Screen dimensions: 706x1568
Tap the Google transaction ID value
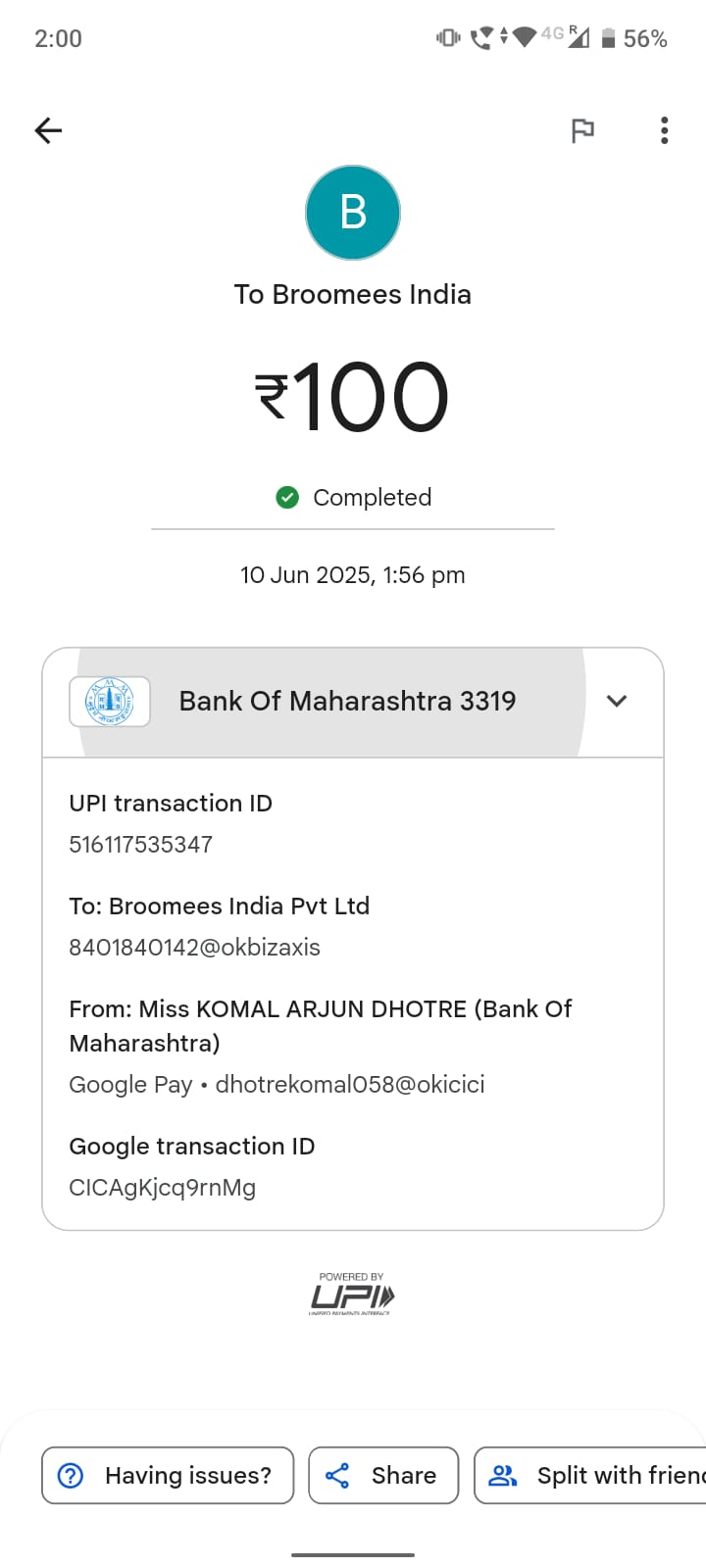[x=162, y=1188]
